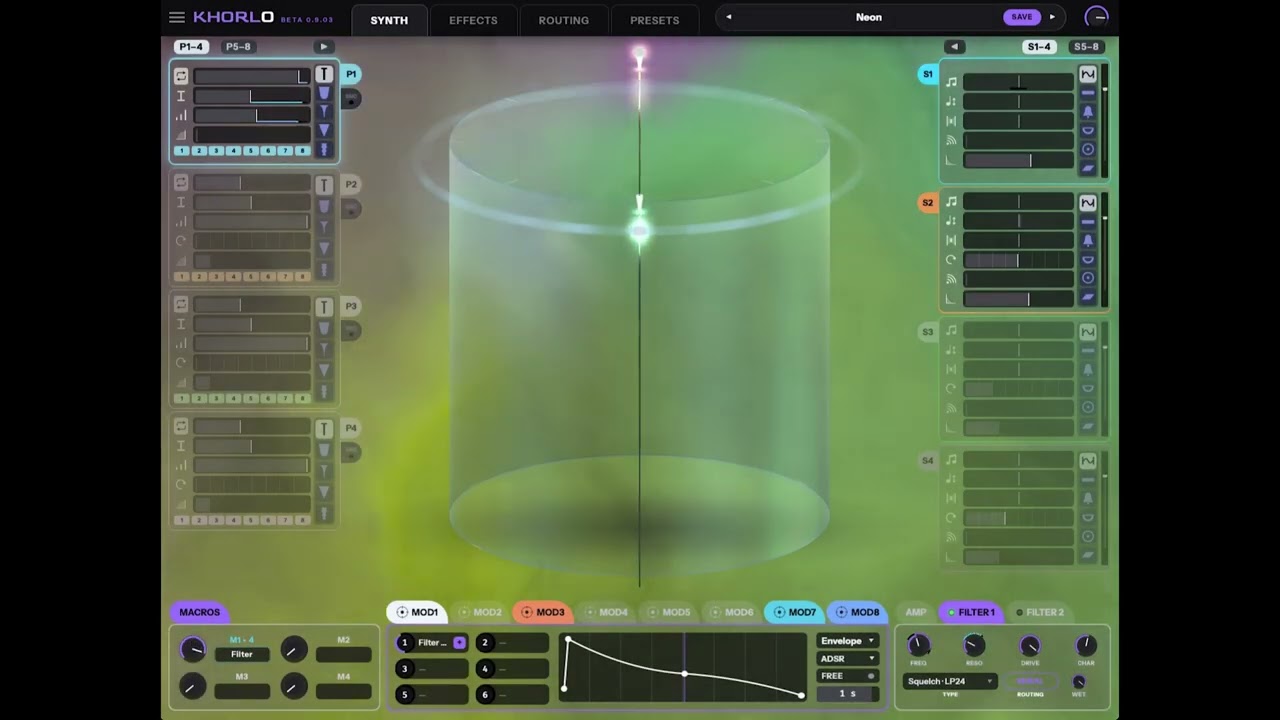Click the 1 s time value field
The image size is (1280, 720).
click(848, 694)
